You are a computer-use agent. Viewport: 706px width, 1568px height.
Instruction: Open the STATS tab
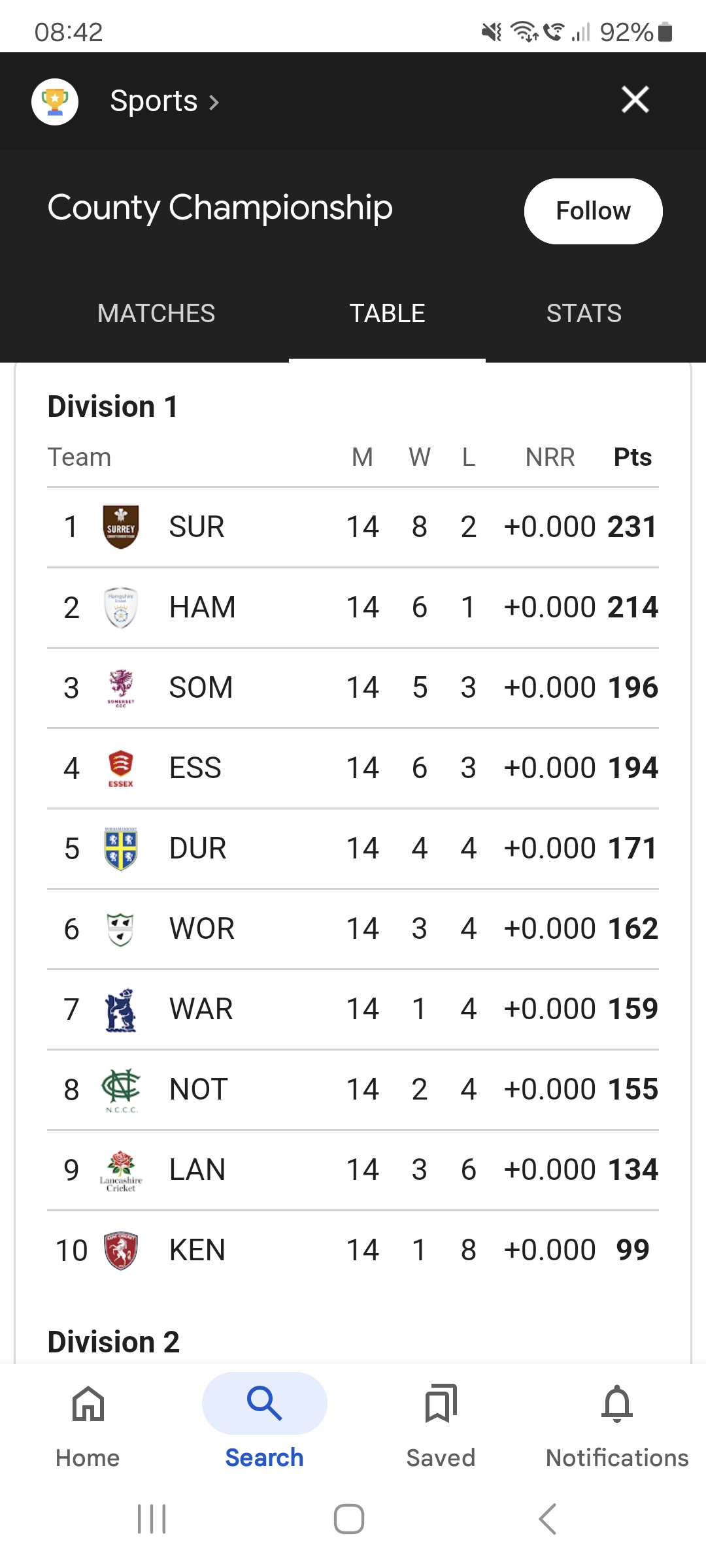[584, 314]
